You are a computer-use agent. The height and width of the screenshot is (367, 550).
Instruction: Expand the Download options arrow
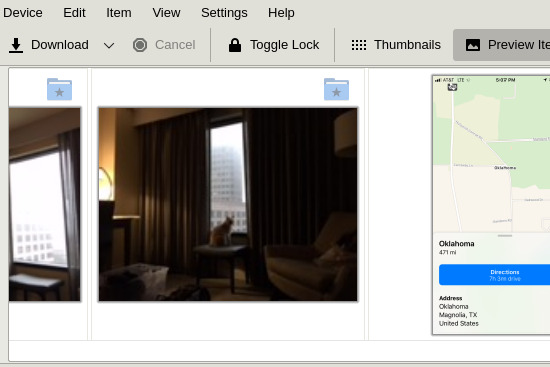point(109,45)
